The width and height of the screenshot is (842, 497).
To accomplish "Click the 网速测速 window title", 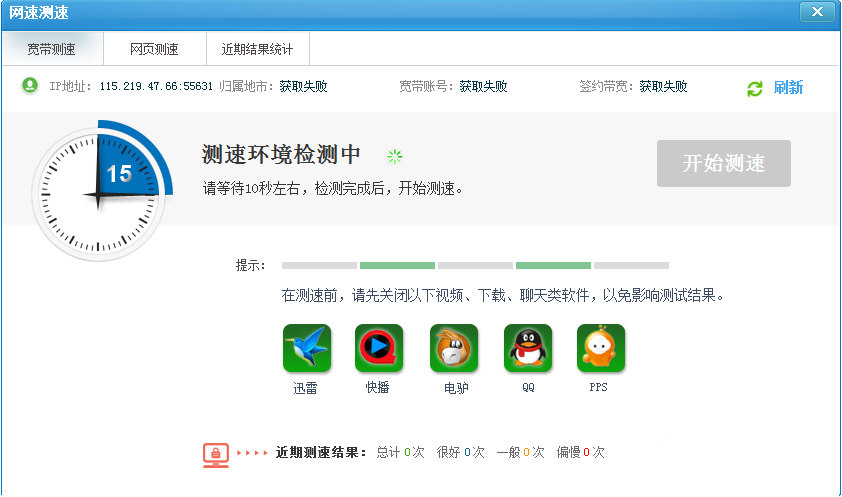I will coord(39,12).
